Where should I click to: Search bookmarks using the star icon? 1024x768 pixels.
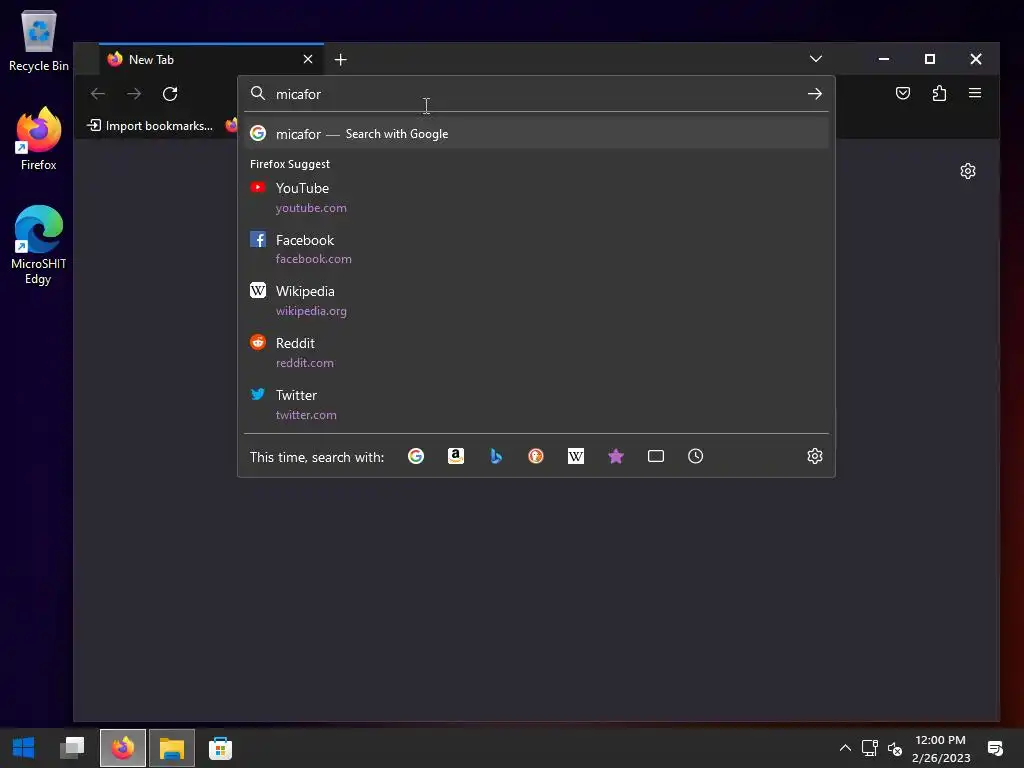616,456
